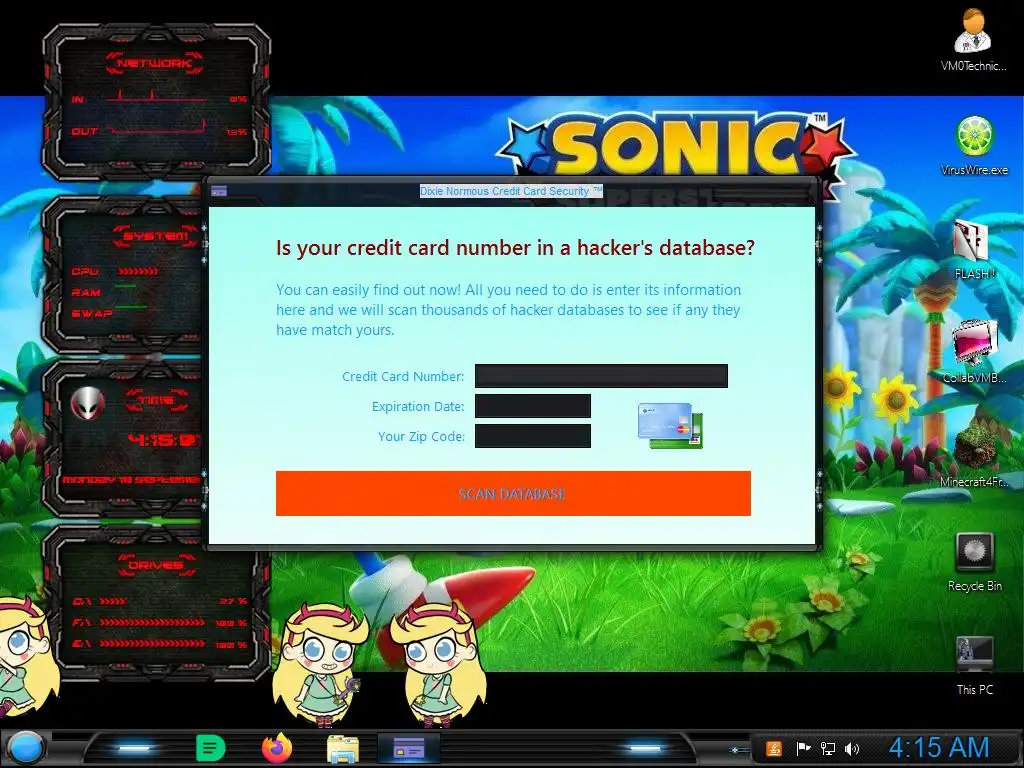Click the SYSTEM gadget header
The width and height of the screenshot is (1024, 768).
point(155,236)
